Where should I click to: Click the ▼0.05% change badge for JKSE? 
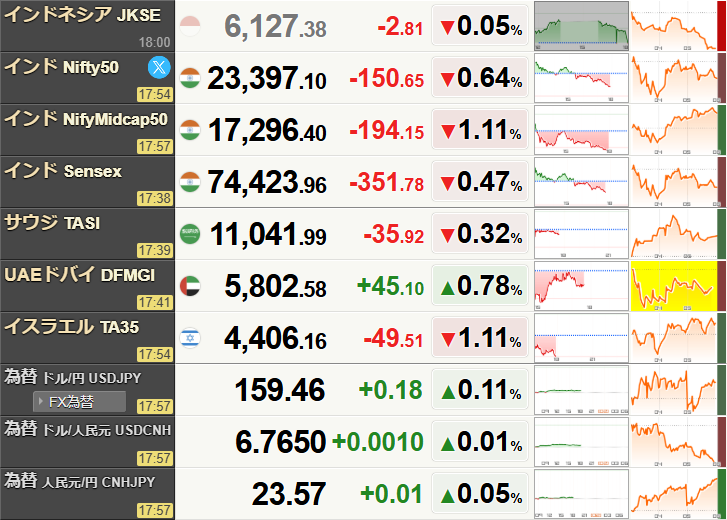480,25
